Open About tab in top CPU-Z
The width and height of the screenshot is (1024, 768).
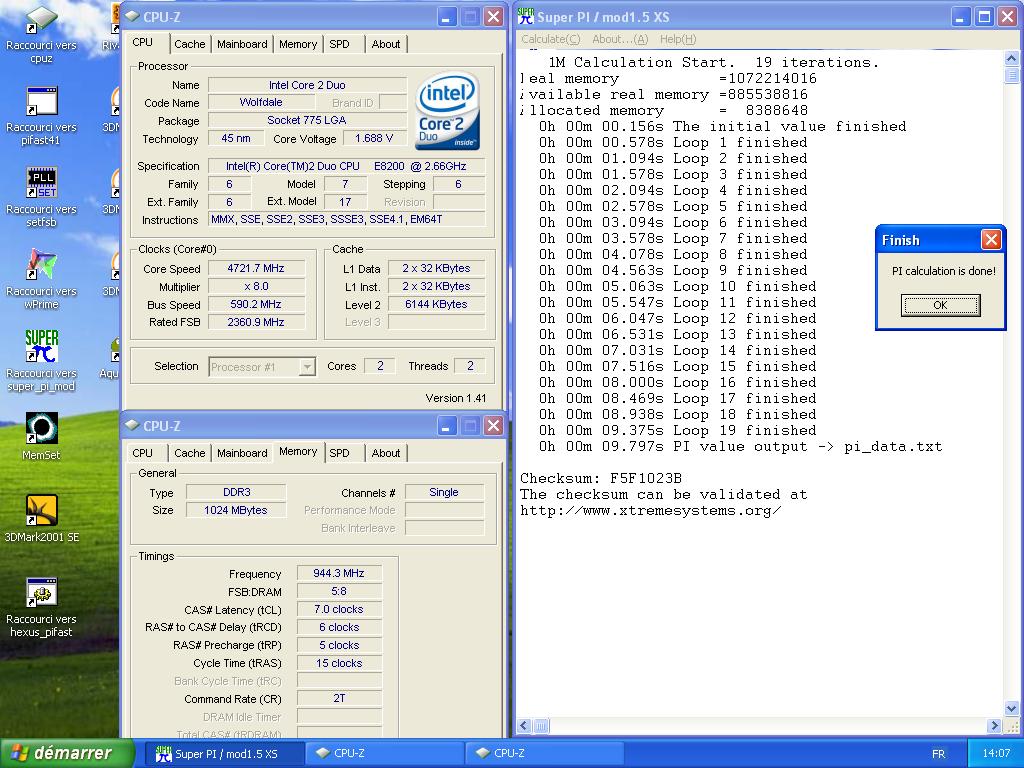[385, 44]
